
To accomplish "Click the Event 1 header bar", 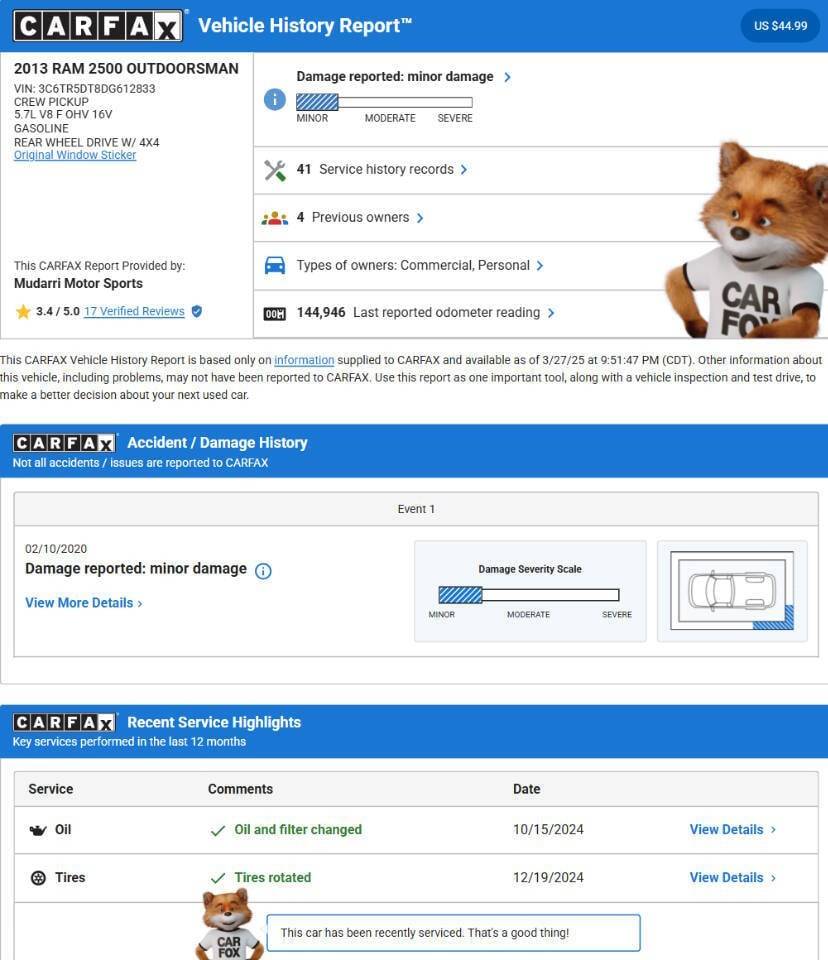I will click(416, 509).
